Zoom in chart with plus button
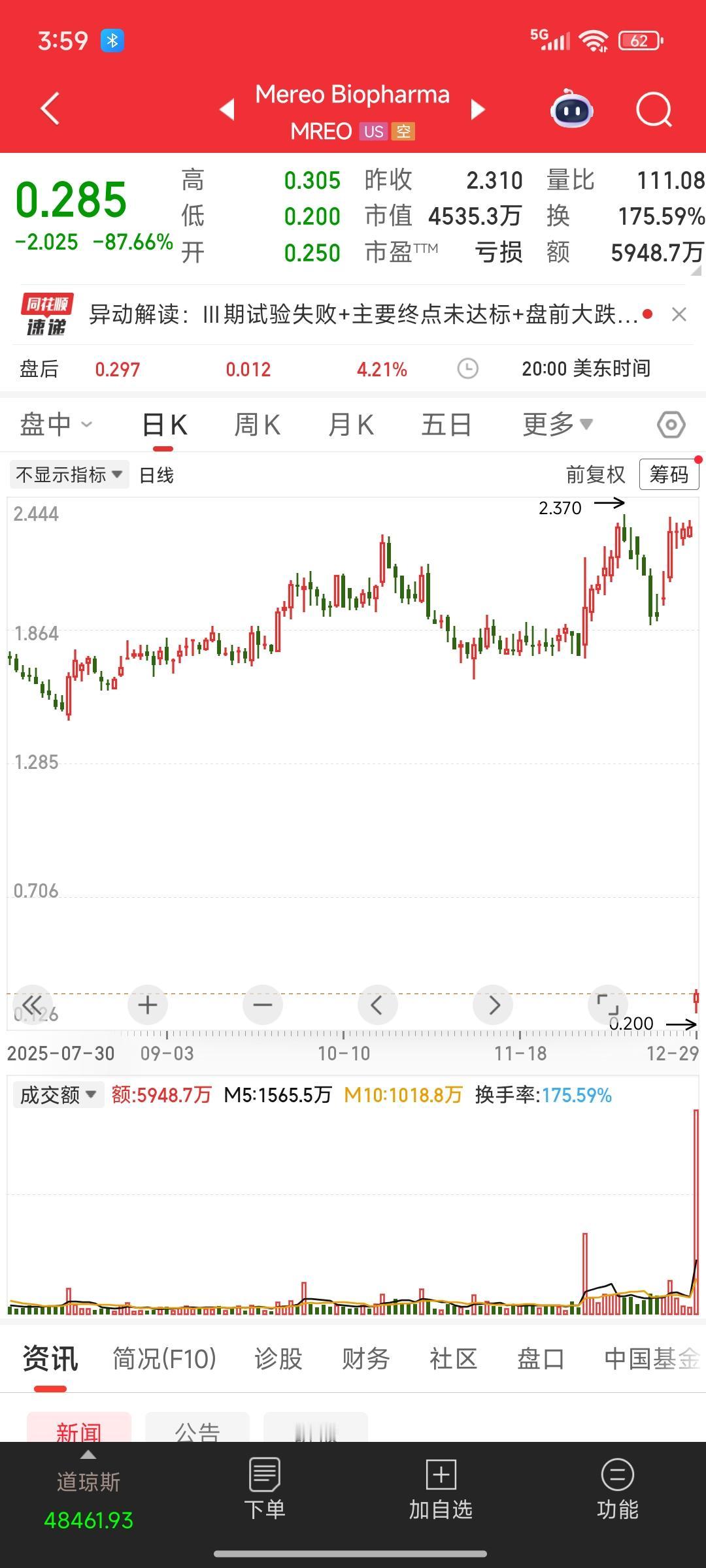Viewport: 706px width, 1568px height. pyautogui.click(x=148, y=1004)
